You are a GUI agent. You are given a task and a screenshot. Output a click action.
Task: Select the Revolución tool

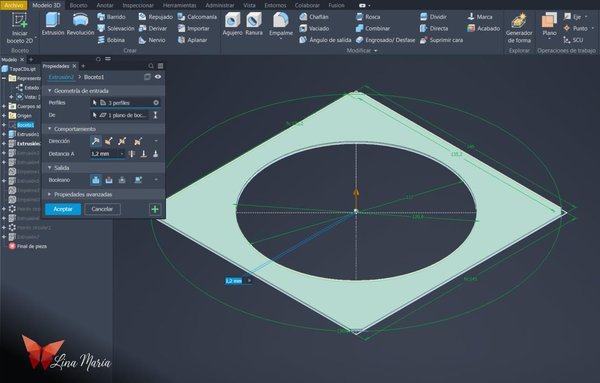pyautogui.click(x=80, y=24)
